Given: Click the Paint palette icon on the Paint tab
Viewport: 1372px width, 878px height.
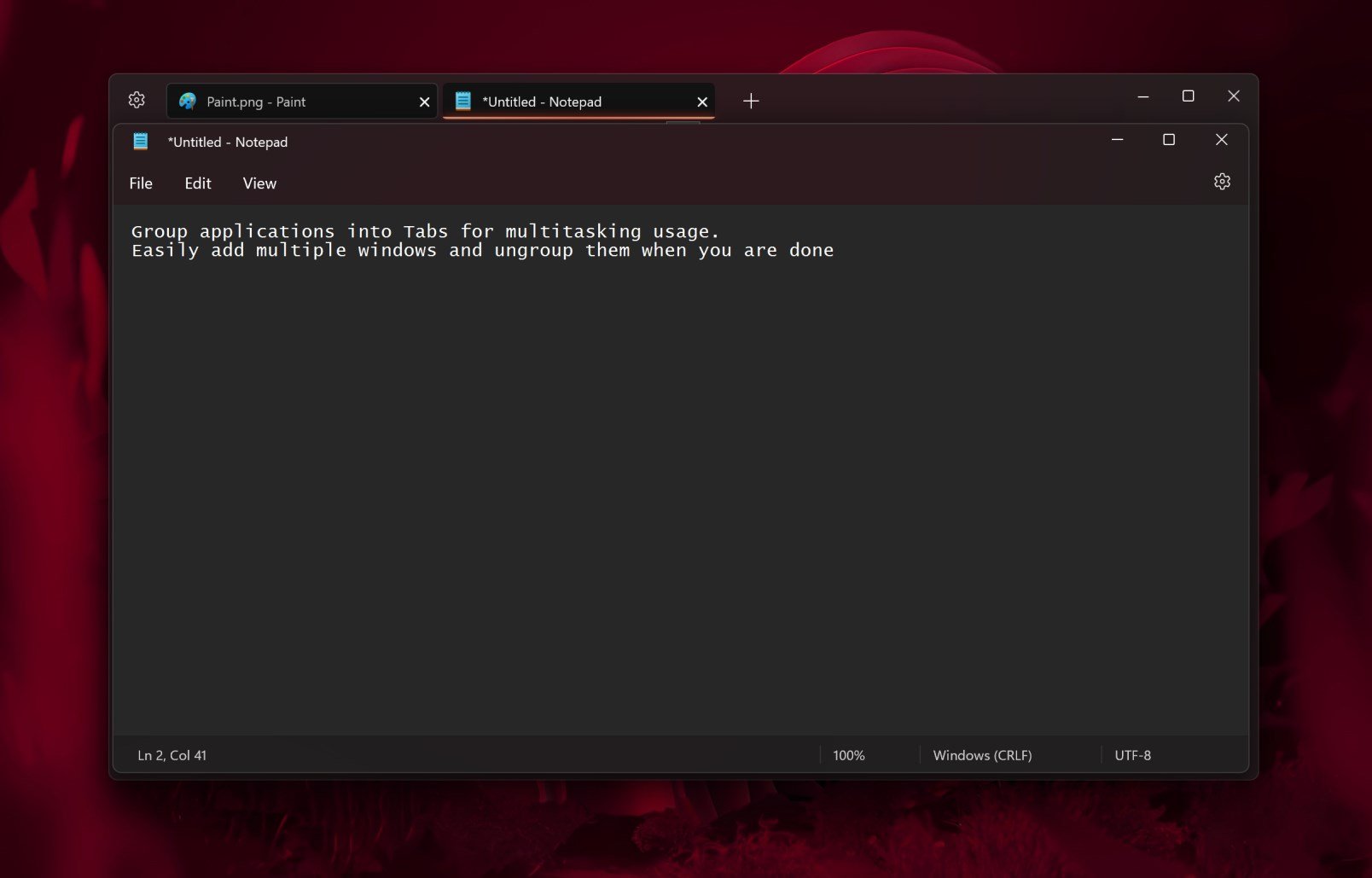Looking at the screenshot, I should [x=189, y=101].
